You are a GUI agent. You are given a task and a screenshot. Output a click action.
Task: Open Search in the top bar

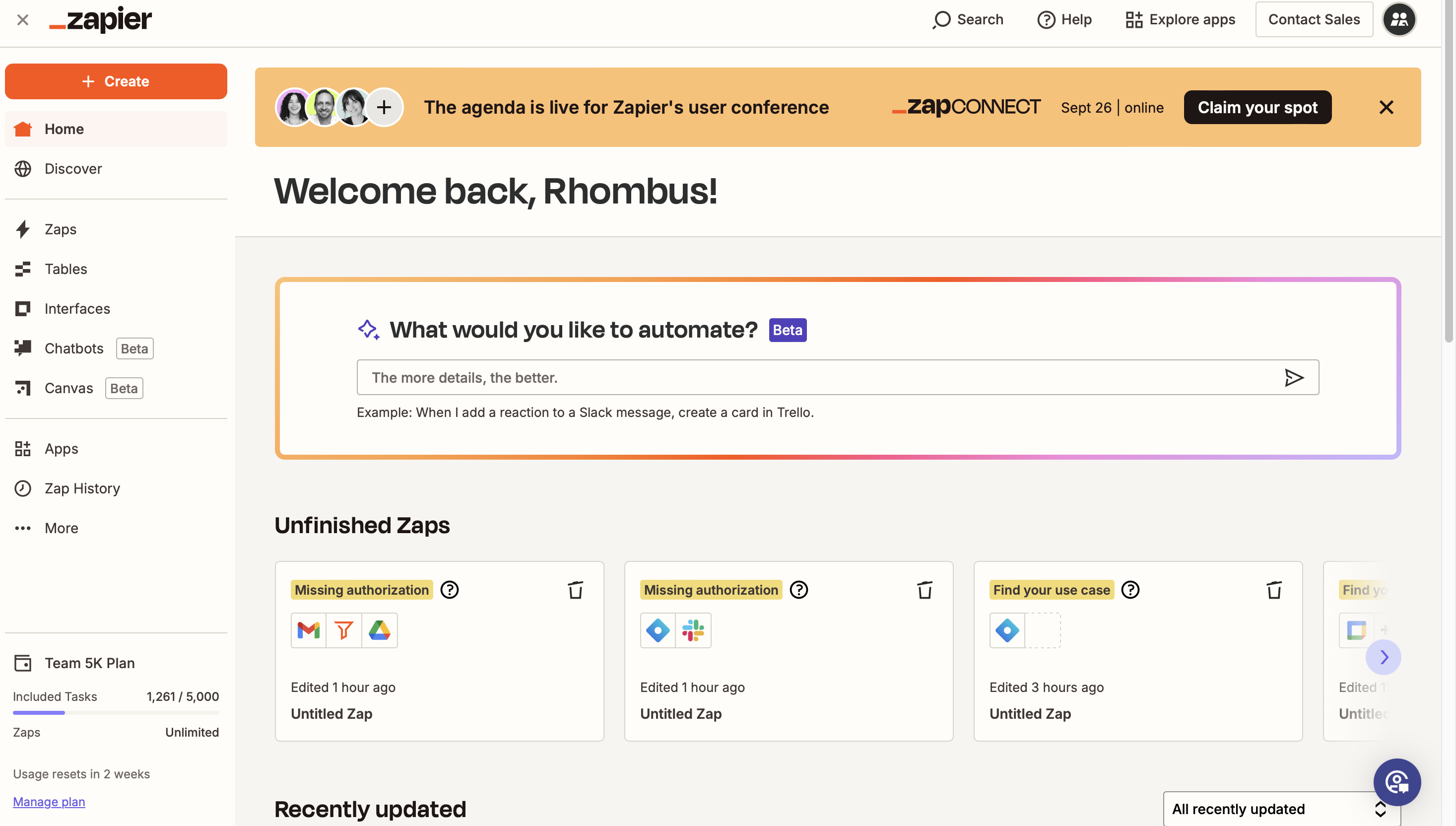click(968, 19)
